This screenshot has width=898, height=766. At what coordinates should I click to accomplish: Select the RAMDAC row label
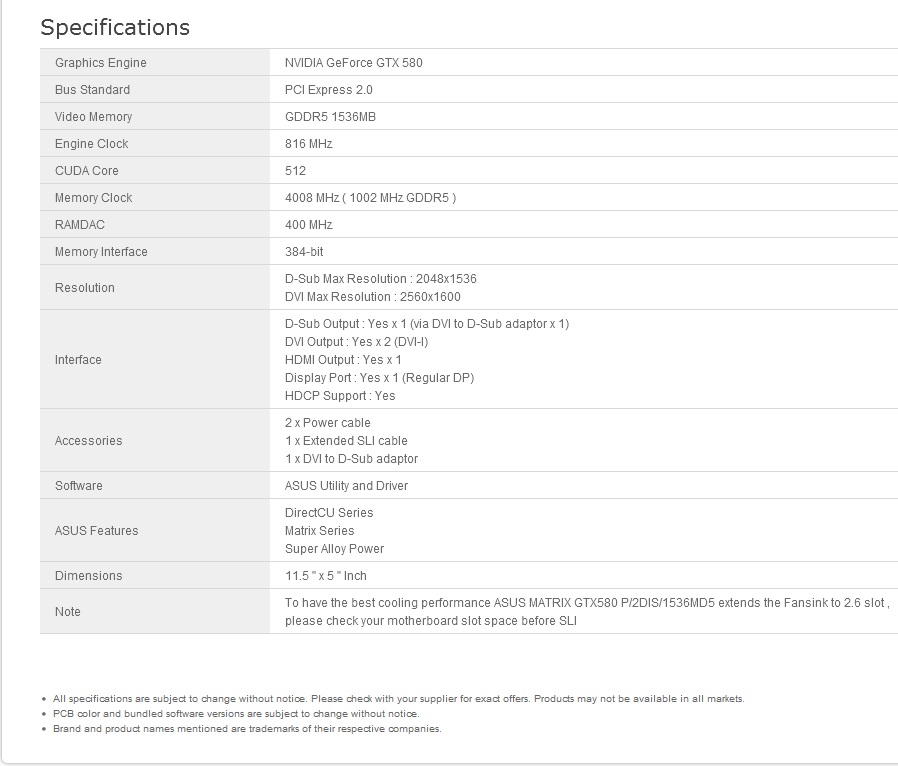coord(80,225)
